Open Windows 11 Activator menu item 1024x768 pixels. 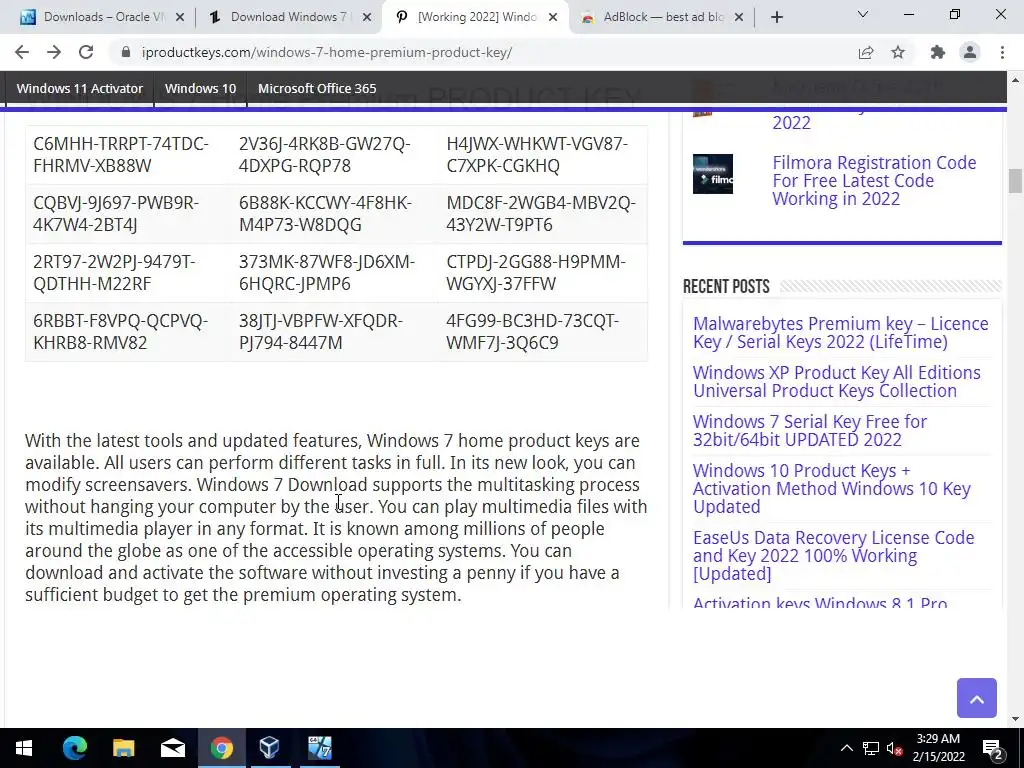point(80,88)
